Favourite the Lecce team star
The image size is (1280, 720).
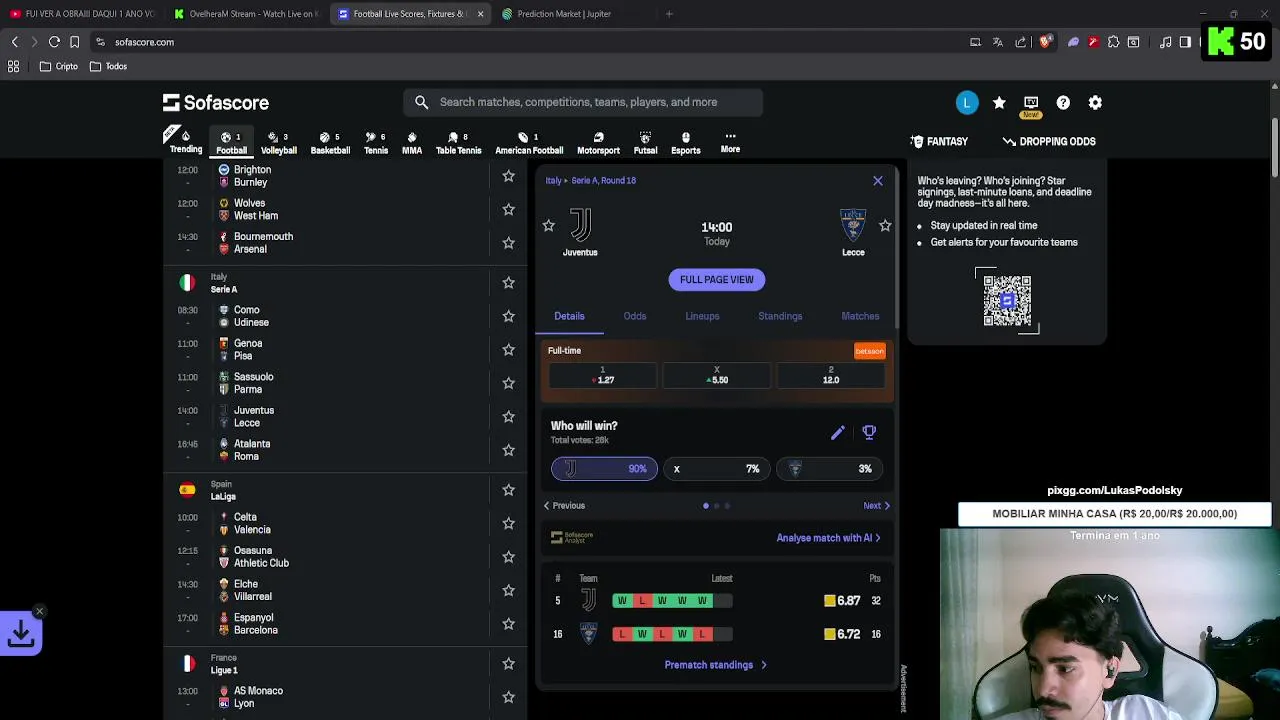[x=885, y=226]
